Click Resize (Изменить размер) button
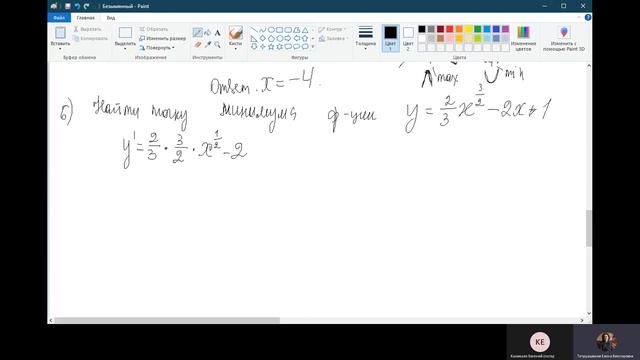Viewport: 640px width, 360px height. pos(162,38)
